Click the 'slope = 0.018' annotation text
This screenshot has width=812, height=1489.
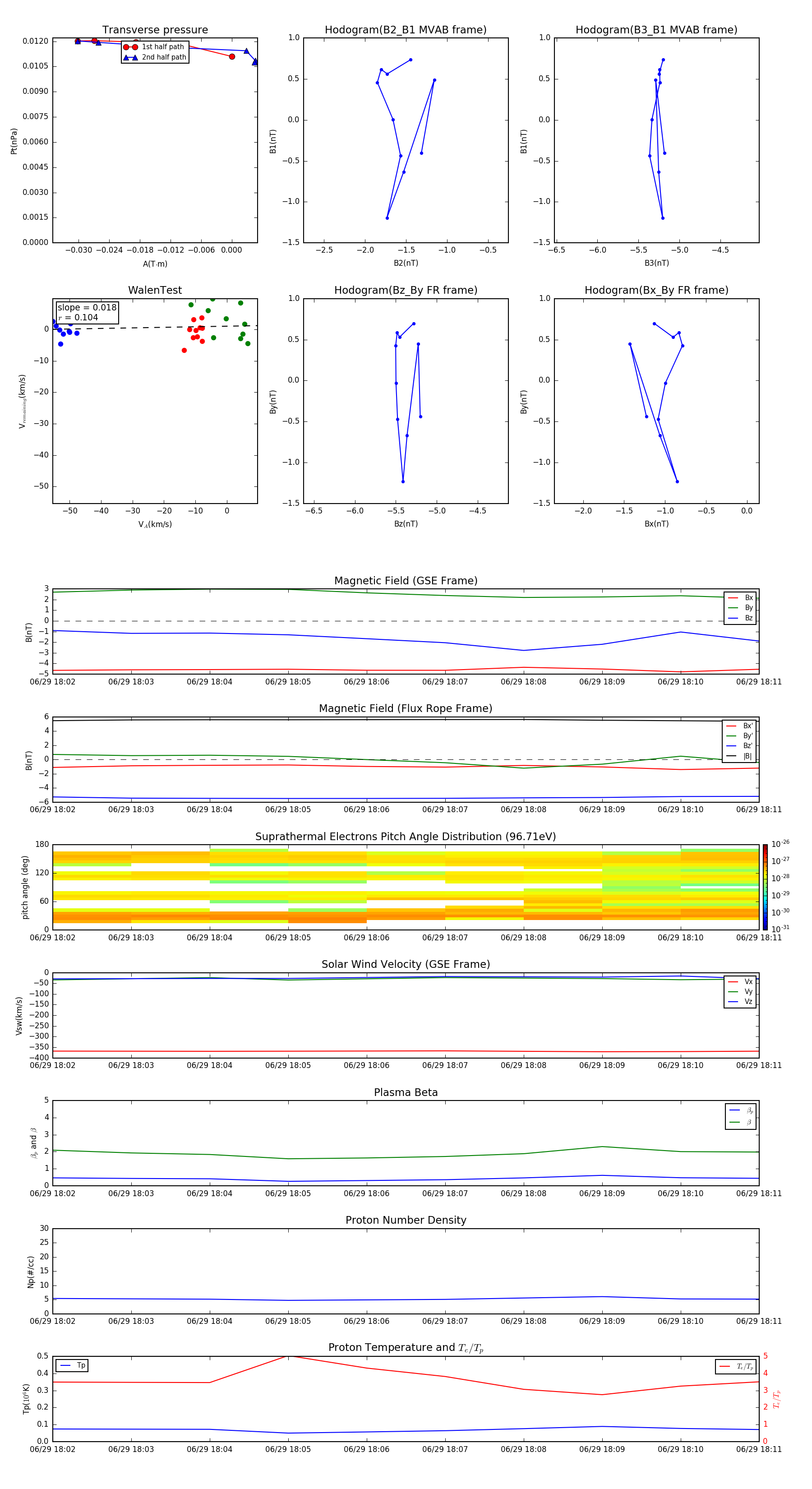click(87, 308)
